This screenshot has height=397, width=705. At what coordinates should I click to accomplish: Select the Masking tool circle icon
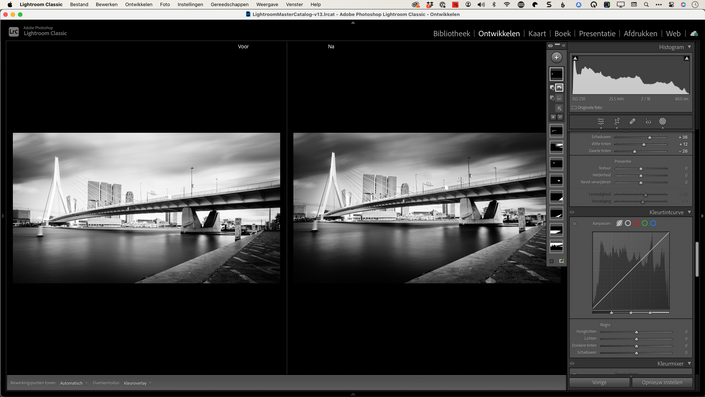tap(662, 121)
